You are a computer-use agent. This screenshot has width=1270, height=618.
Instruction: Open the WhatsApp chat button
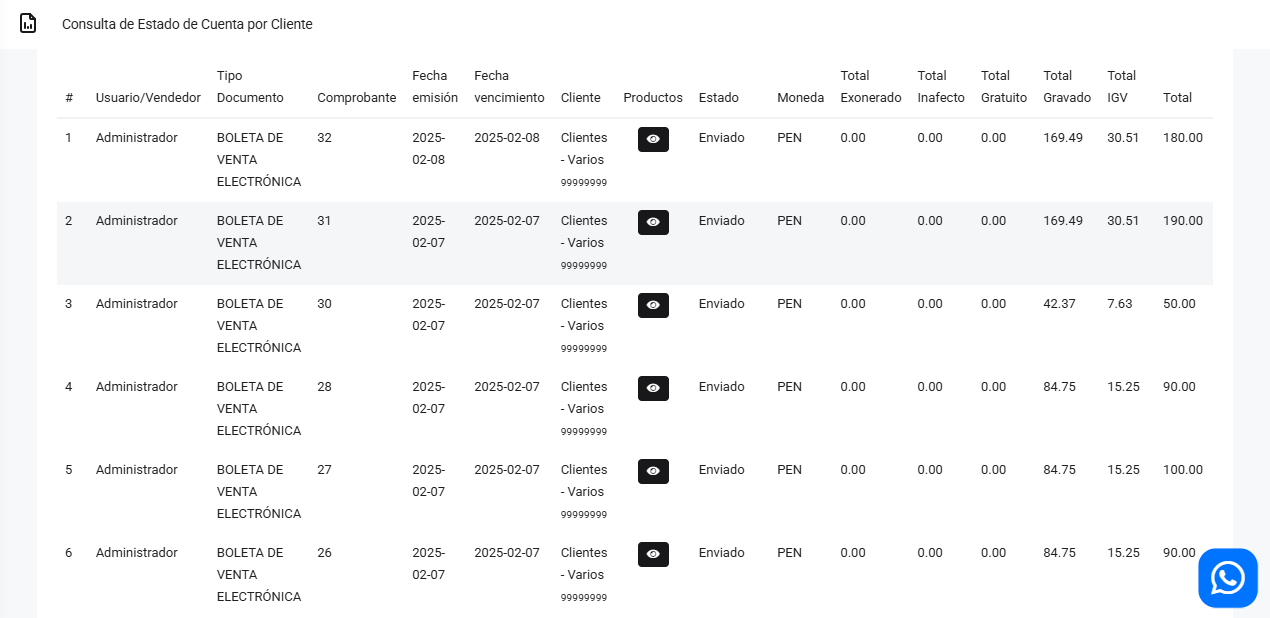pyautogui.click(x=1227, y=578)
